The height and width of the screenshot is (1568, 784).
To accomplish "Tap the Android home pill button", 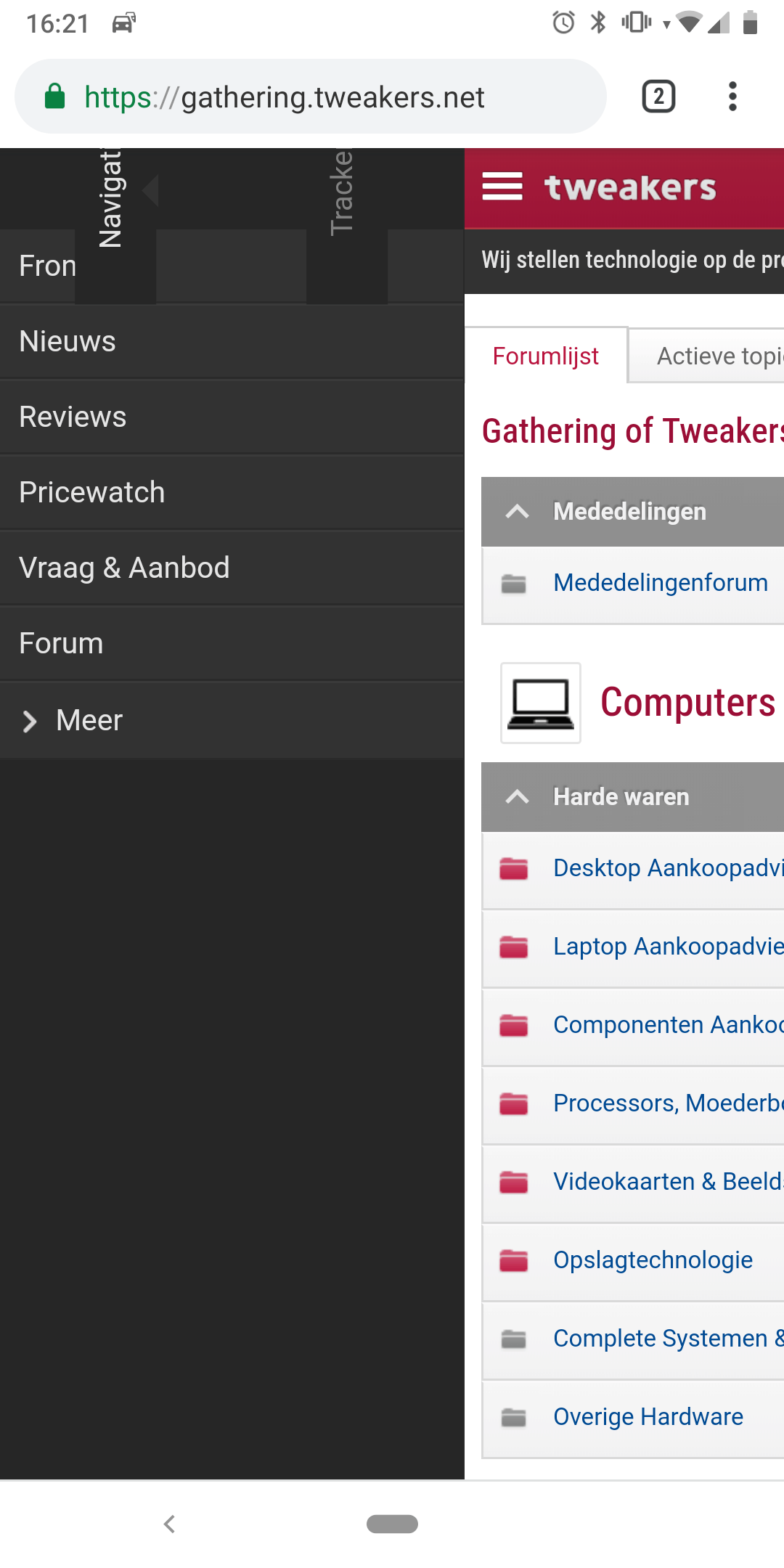I will click(392, 1524).
